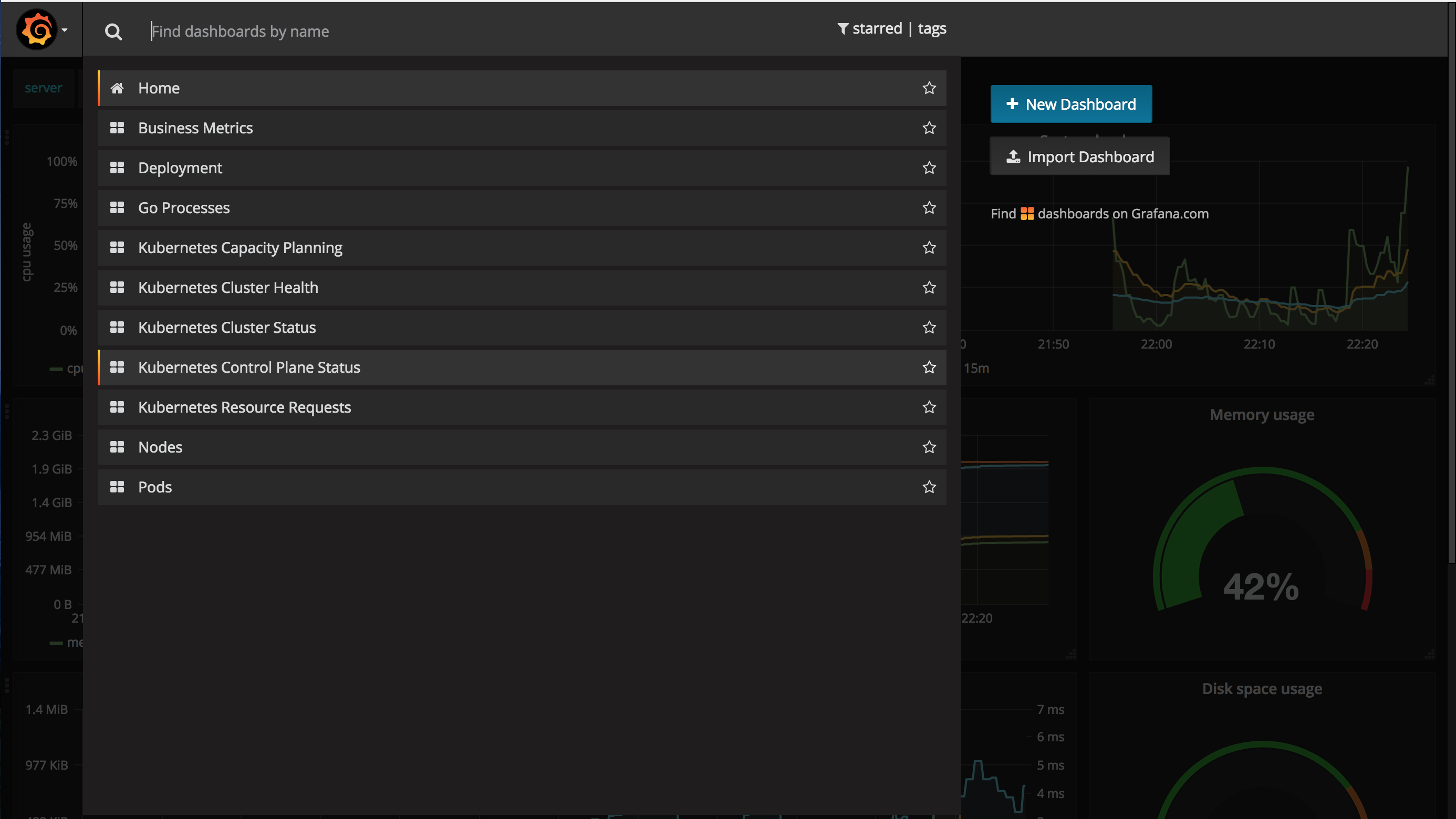The image size is (1456, 819).
Task: Open the Grafana logo main menu
Action: tap(37, 29)
